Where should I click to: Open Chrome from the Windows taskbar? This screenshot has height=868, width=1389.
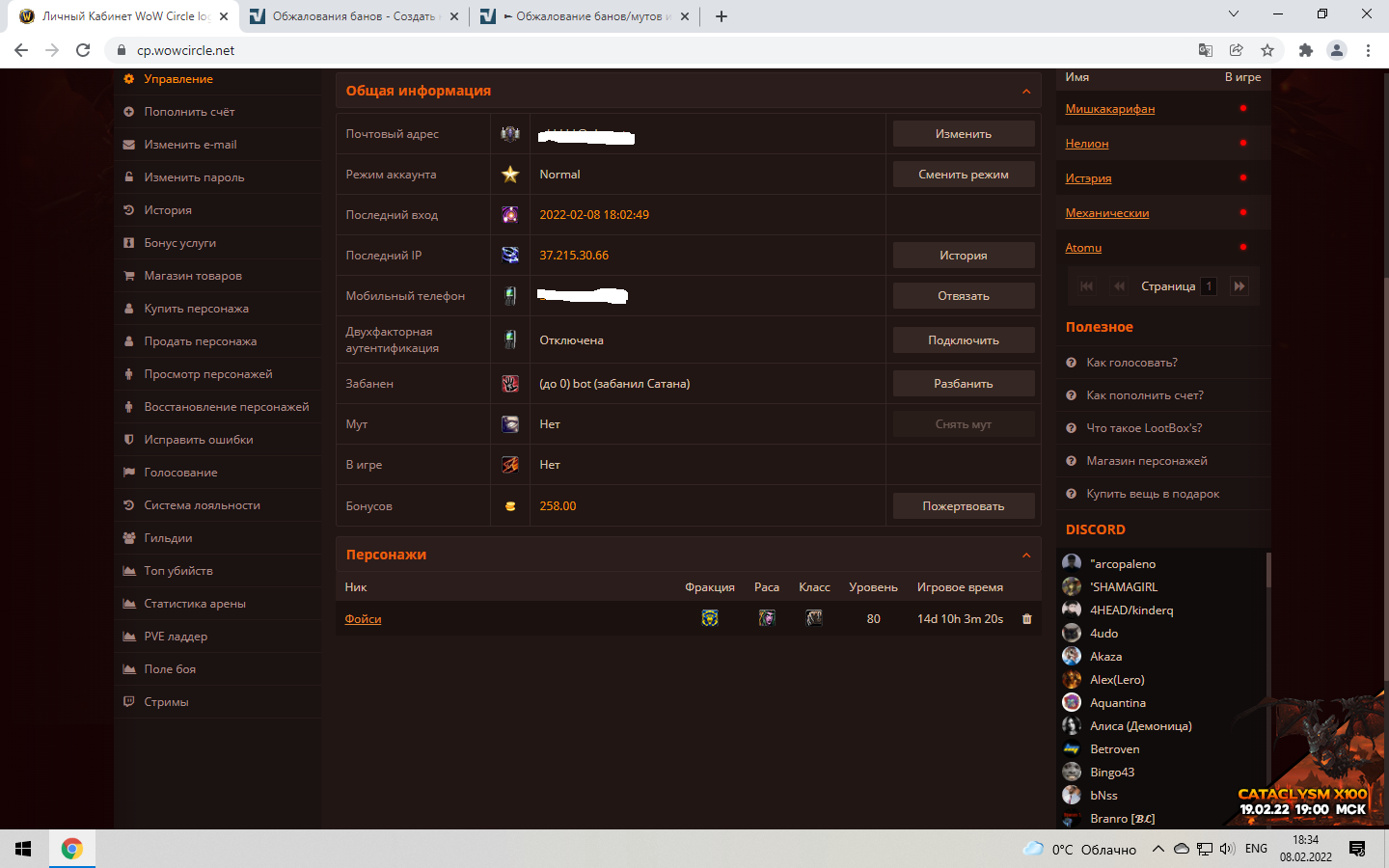click(x=71, y=849)
